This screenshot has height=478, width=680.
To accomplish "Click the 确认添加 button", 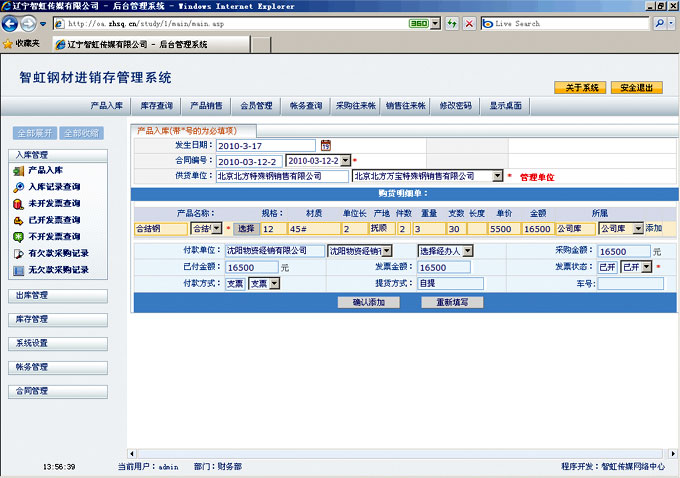I will (362, 301).
